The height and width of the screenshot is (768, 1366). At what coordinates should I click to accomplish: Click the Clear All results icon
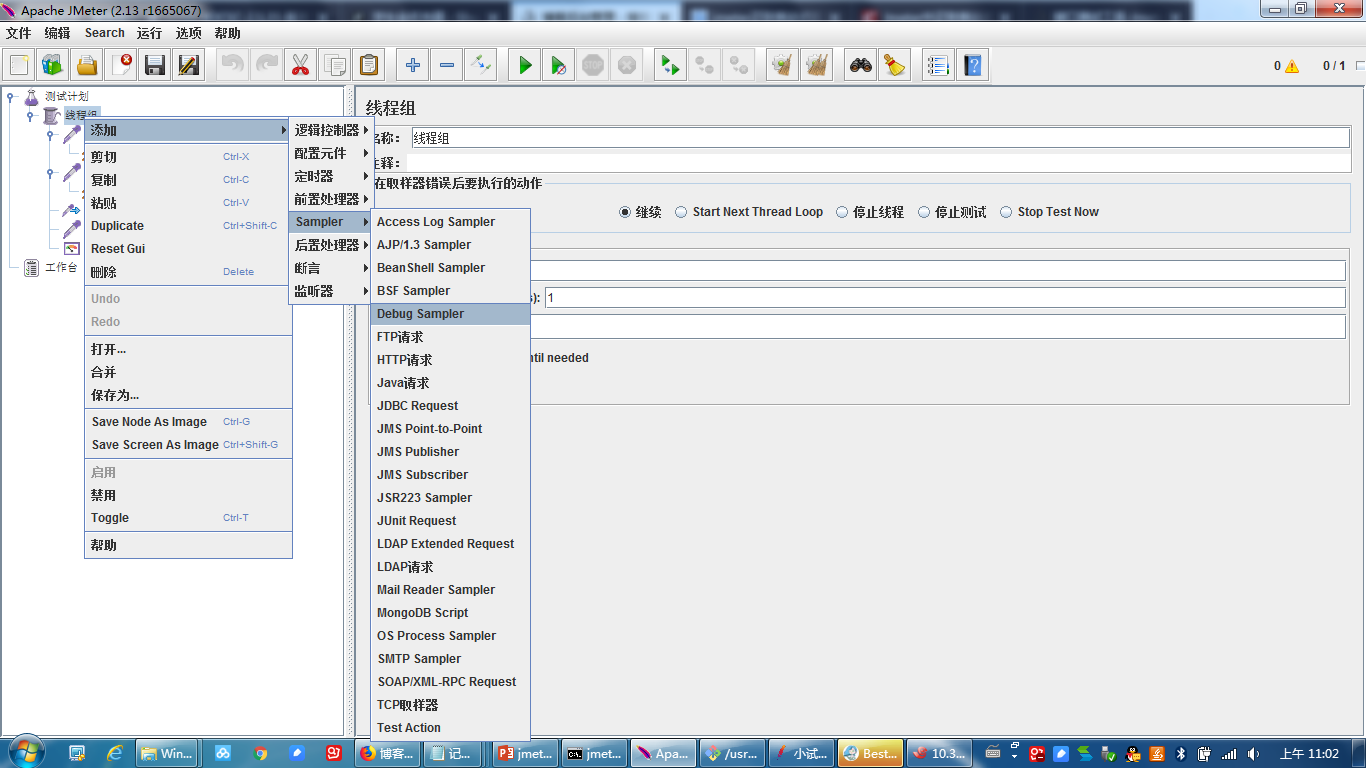(817, 65)
